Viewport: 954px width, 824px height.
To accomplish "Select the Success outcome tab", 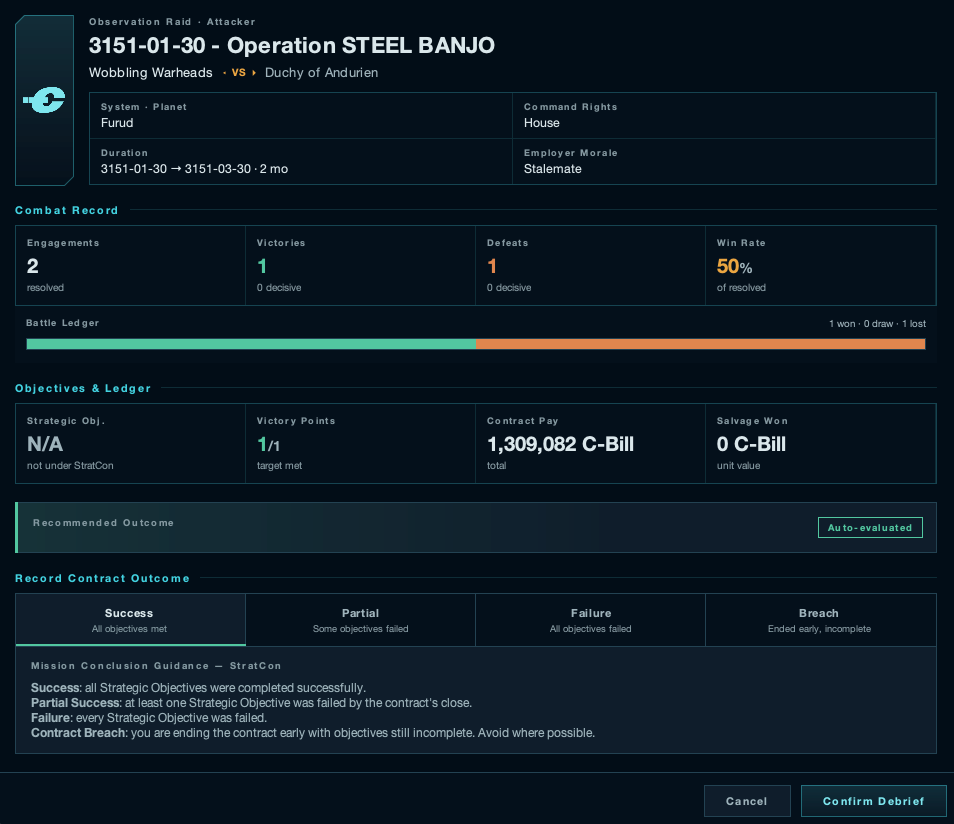I will (130, 620).
